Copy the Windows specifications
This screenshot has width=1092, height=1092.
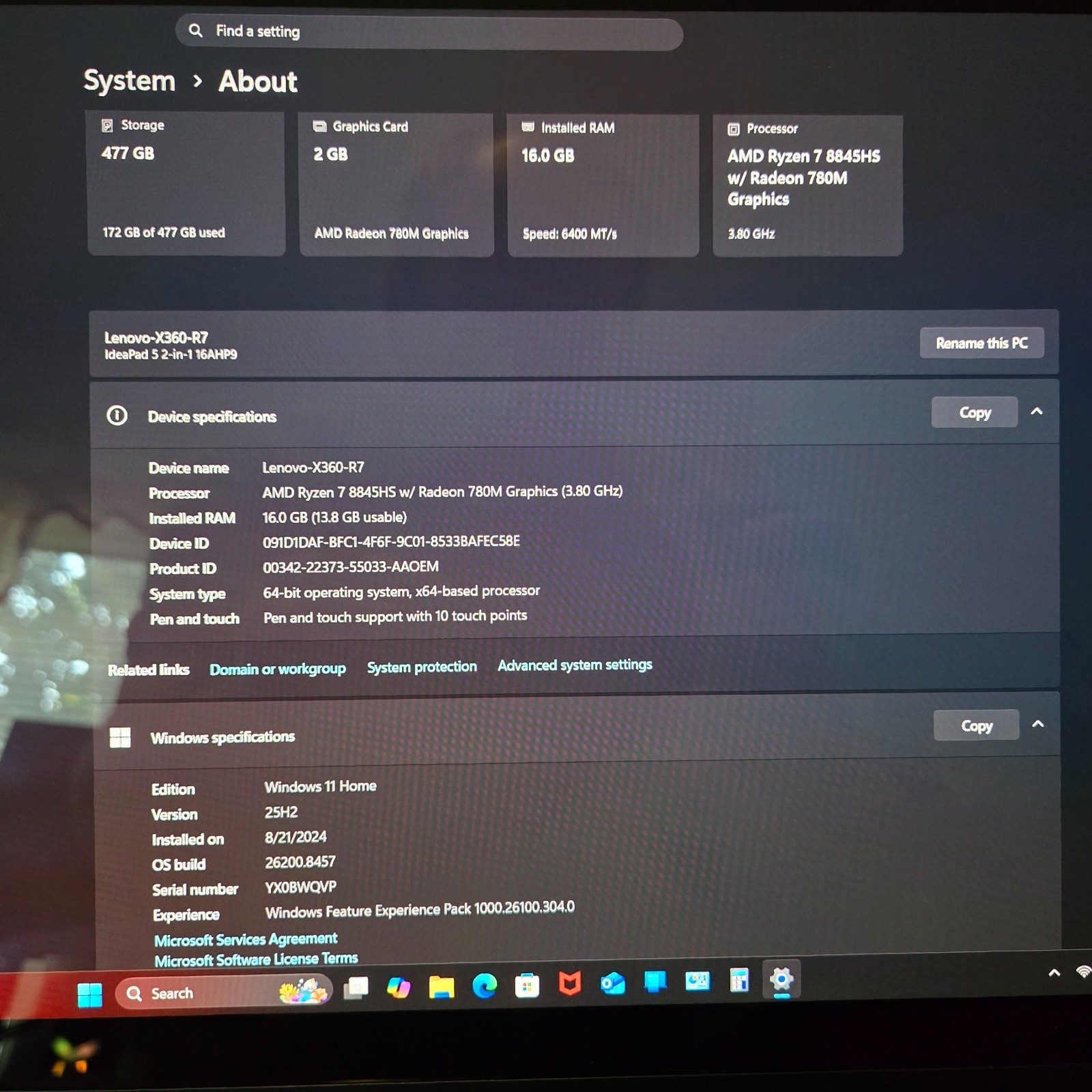click(x=977, y=725)
